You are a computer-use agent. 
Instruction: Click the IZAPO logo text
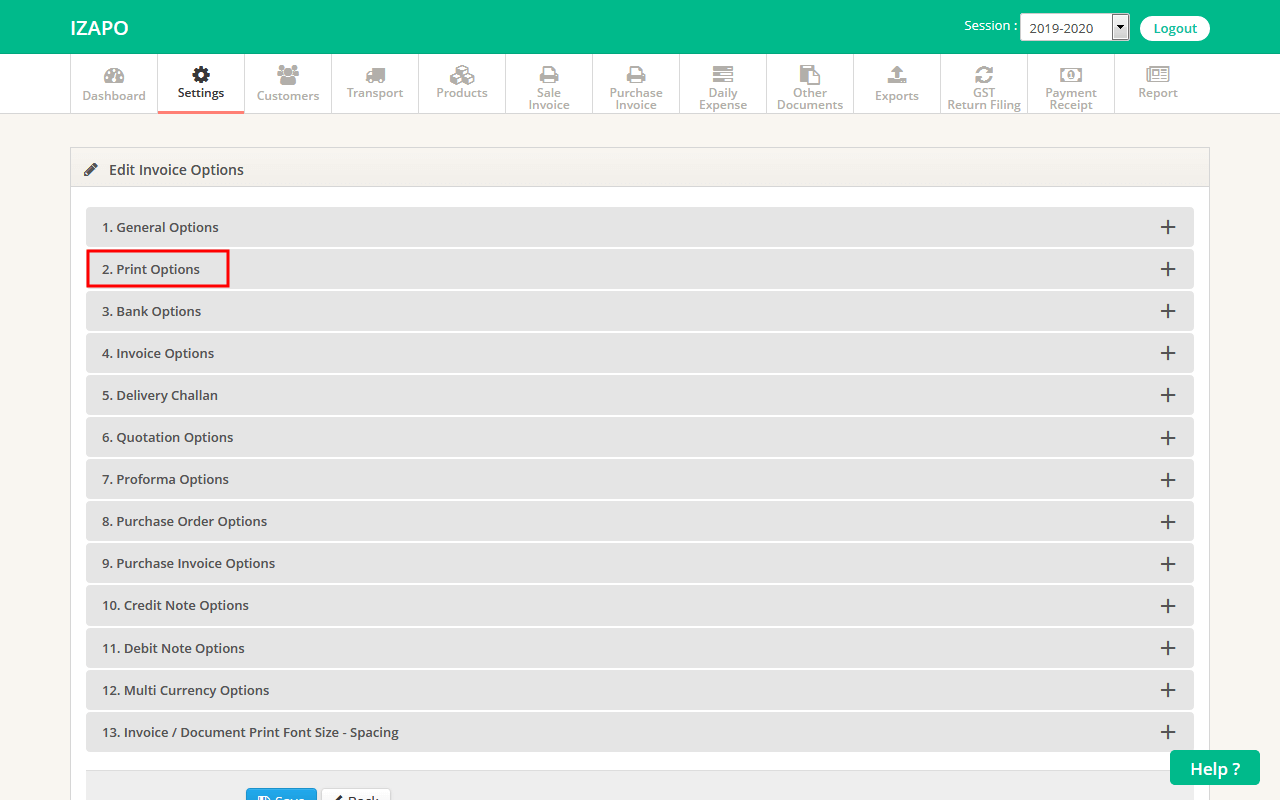(99, 28)
